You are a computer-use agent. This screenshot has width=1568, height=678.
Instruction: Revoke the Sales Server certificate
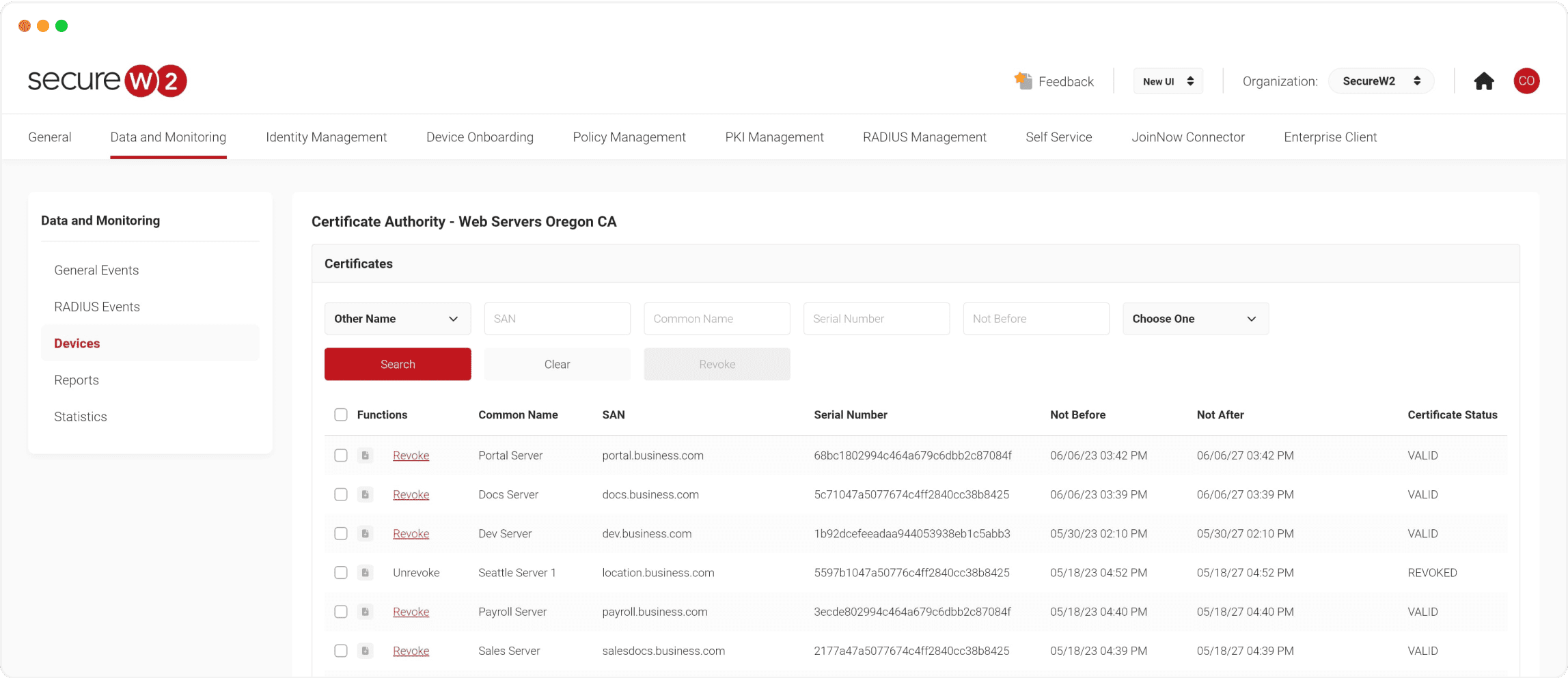(x=411, y=651)
